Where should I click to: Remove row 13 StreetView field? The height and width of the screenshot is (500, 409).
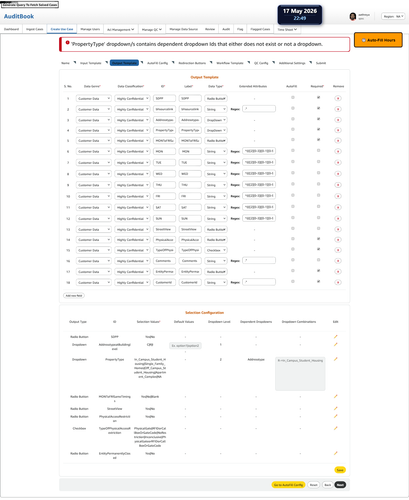(x=338, y=229)
